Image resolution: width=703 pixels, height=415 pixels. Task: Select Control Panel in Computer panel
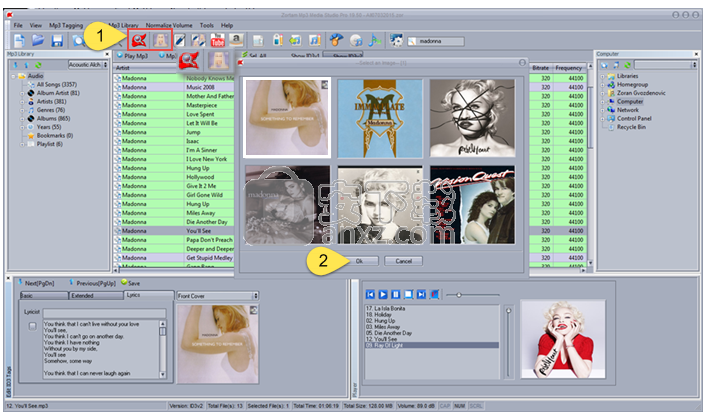point(634,119)
